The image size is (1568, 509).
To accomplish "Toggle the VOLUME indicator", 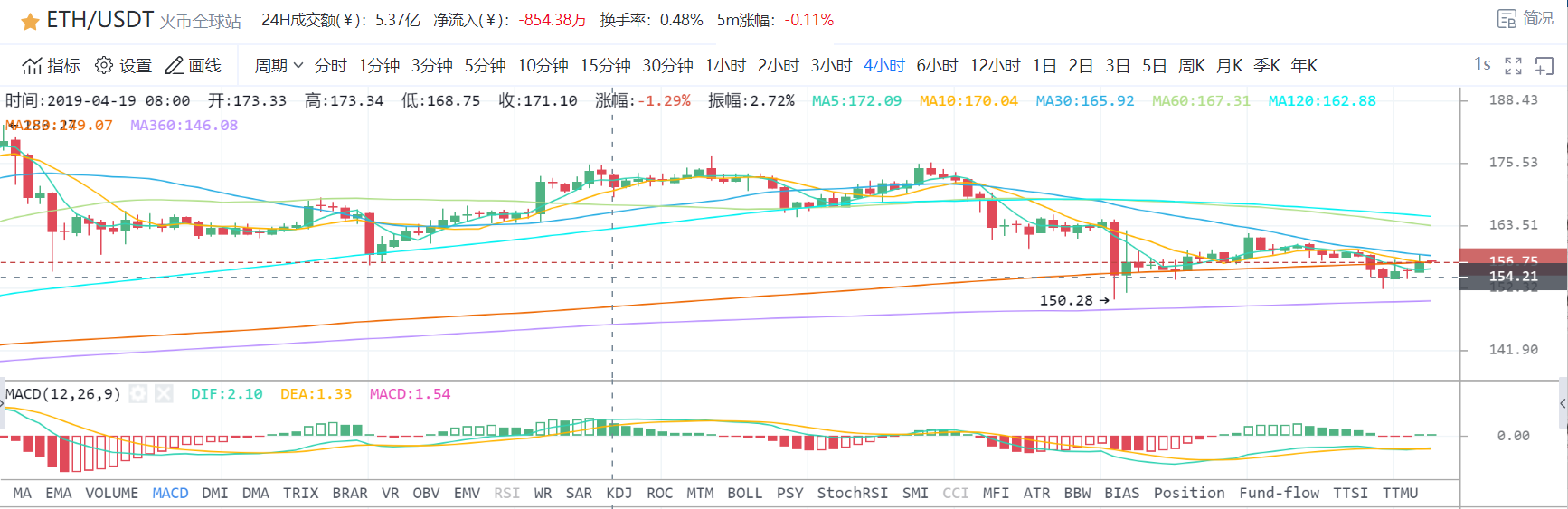I will click(x=112, y=493).
